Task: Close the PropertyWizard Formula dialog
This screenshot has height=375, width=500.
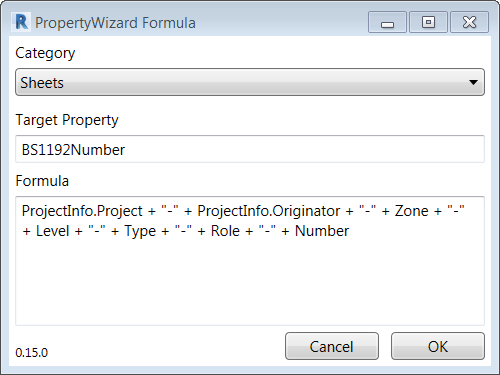Action: [x=470, y=22]
